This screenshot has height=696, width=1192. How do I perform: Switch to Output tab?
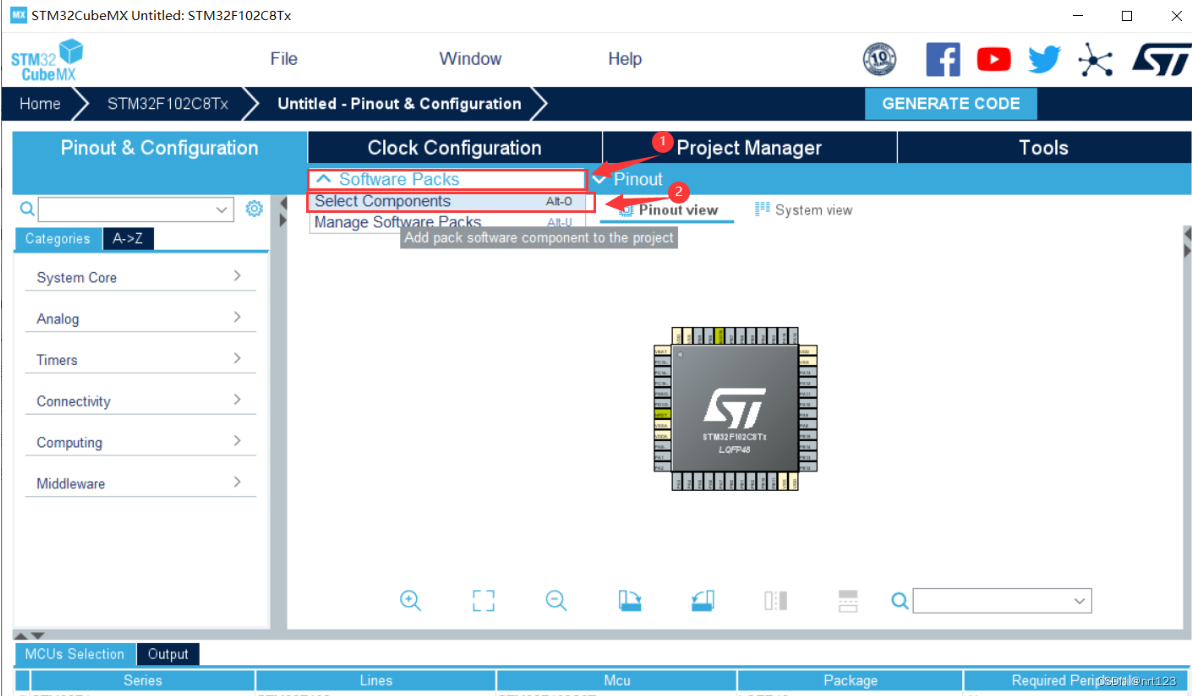point(168,654)
